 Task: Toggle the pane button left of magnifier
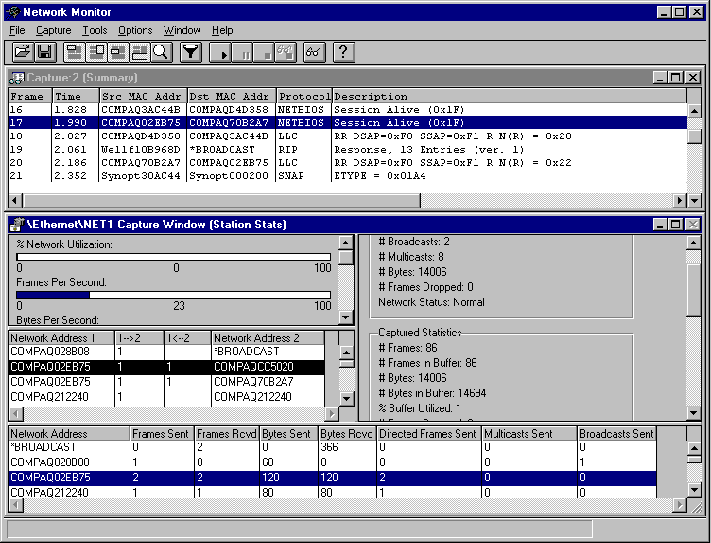point(140,52)
